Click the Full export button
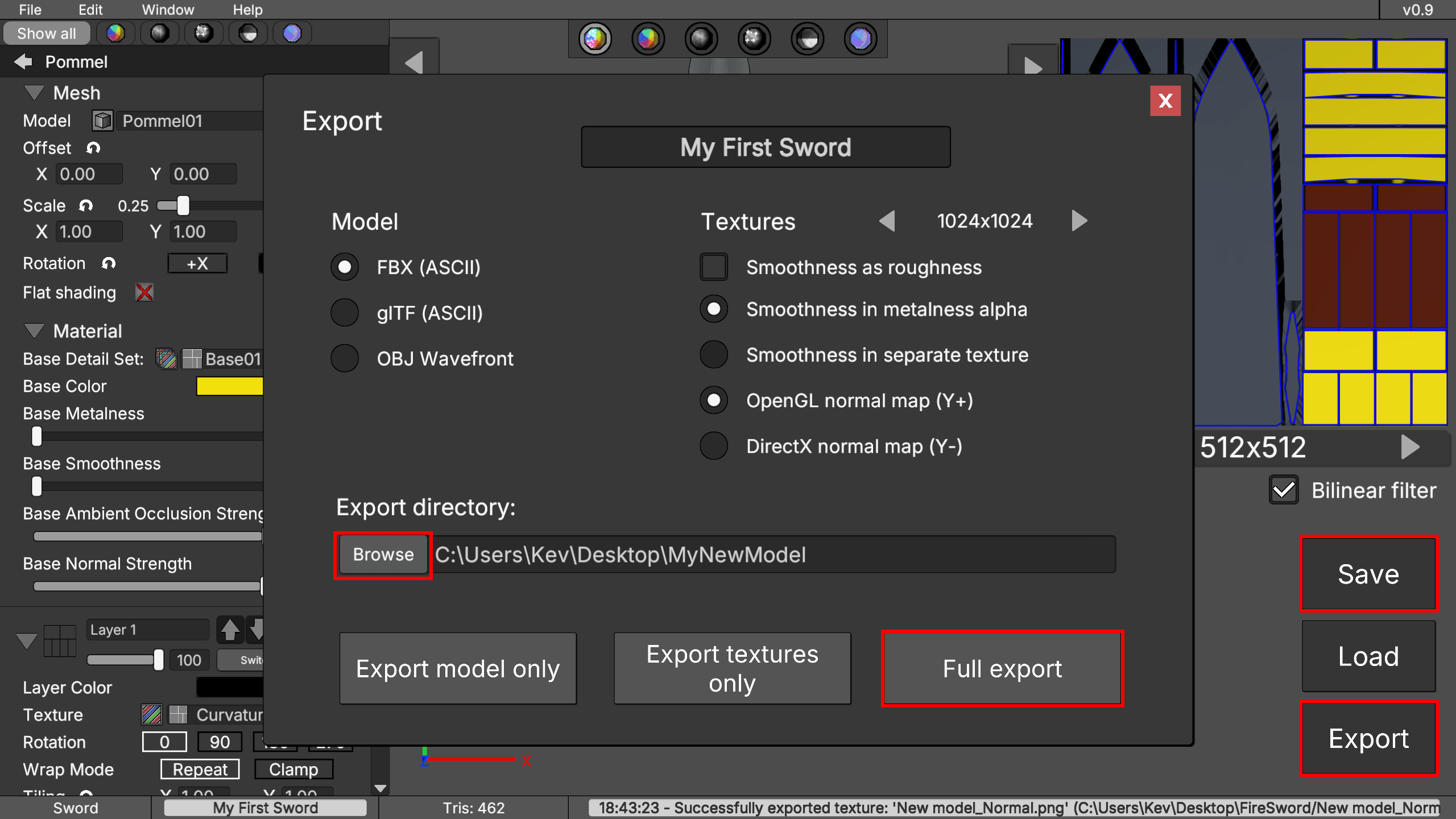 pyautogui.click(x=1002, y=669)
